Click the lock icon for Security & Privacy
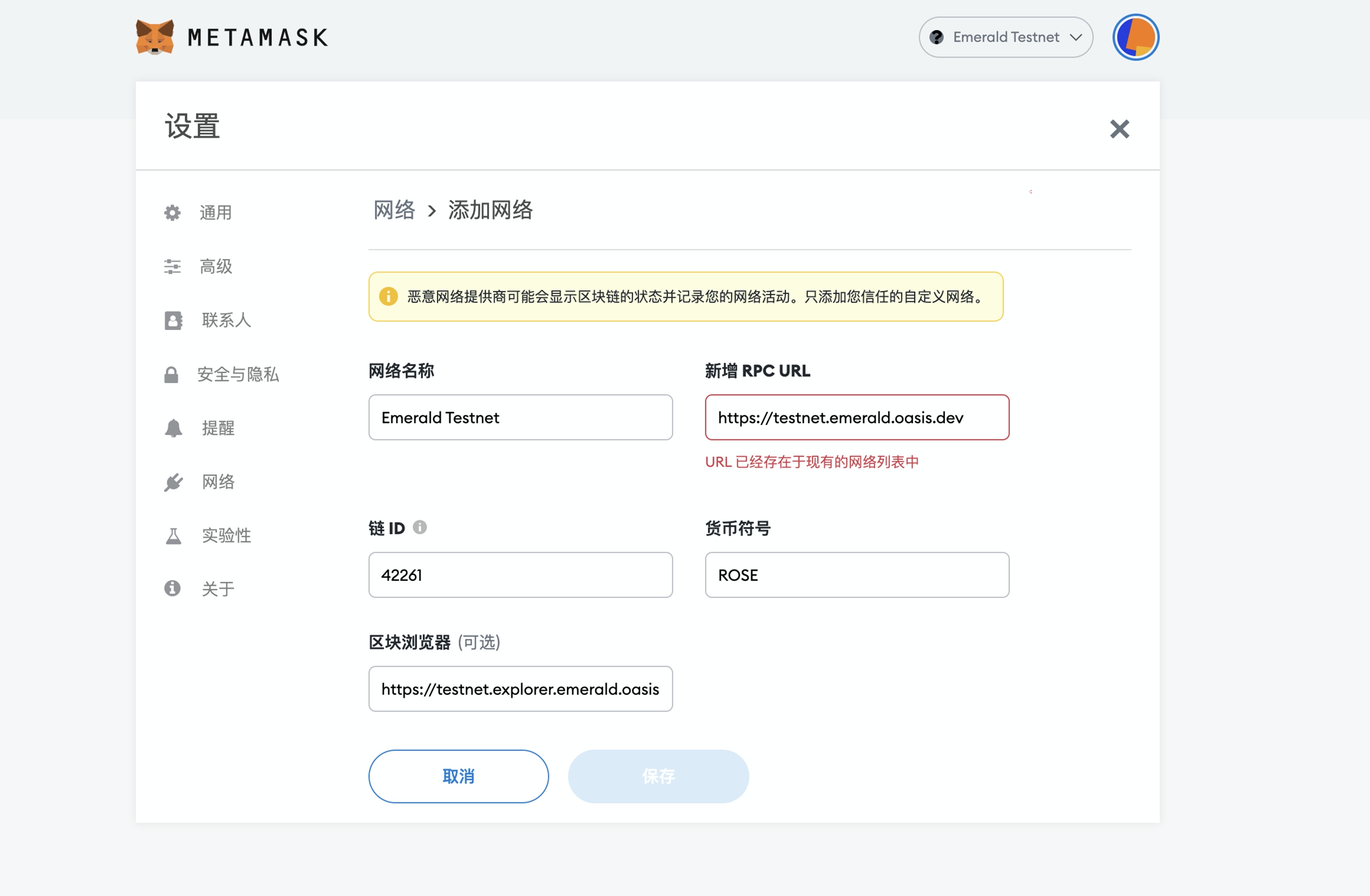Screen dimensions: 1370x896 pos(171,374)
